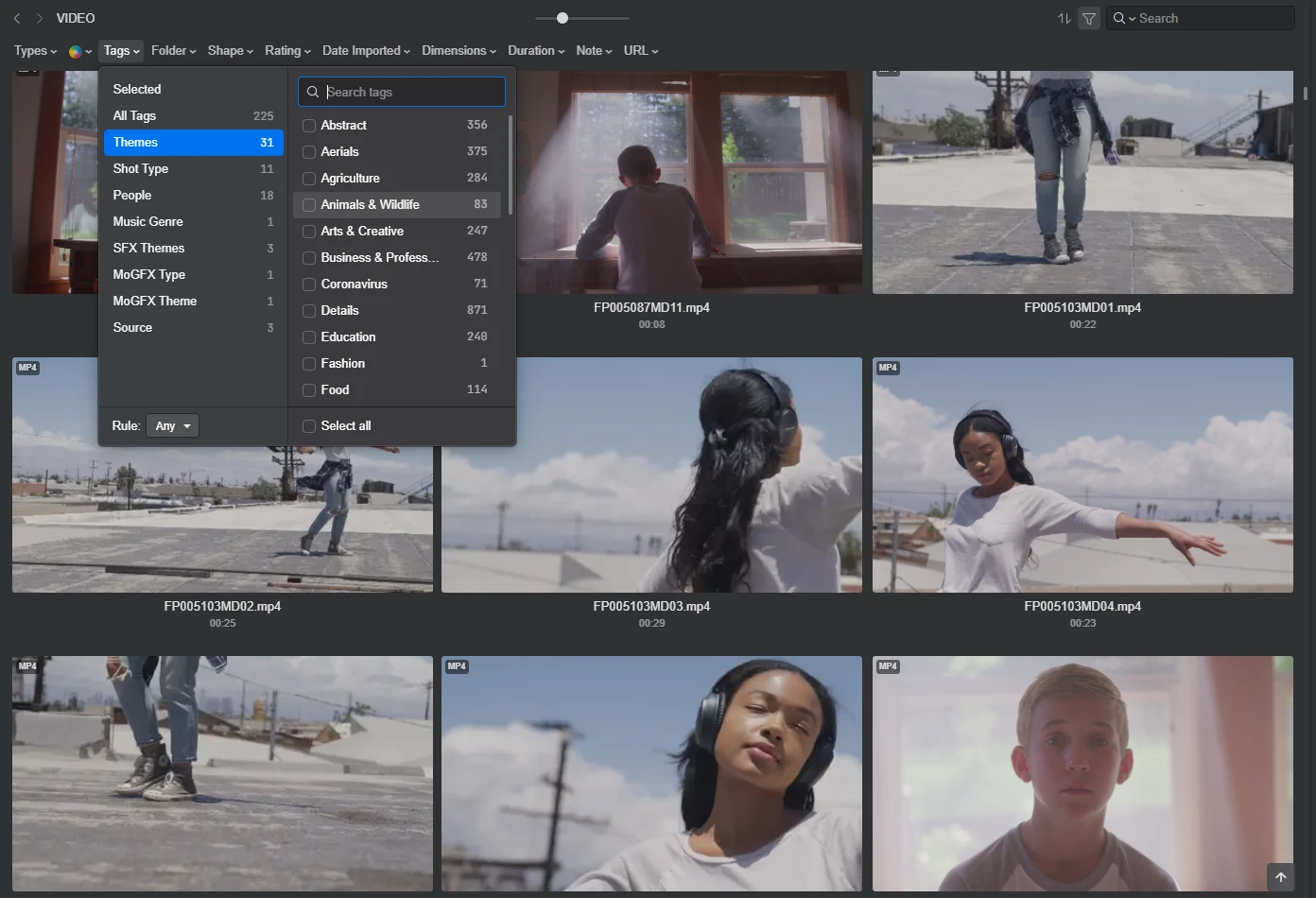The width and height of the screenshot is (1316, 898).
Task: Choose the All Tags category
Action: (134, 116)
